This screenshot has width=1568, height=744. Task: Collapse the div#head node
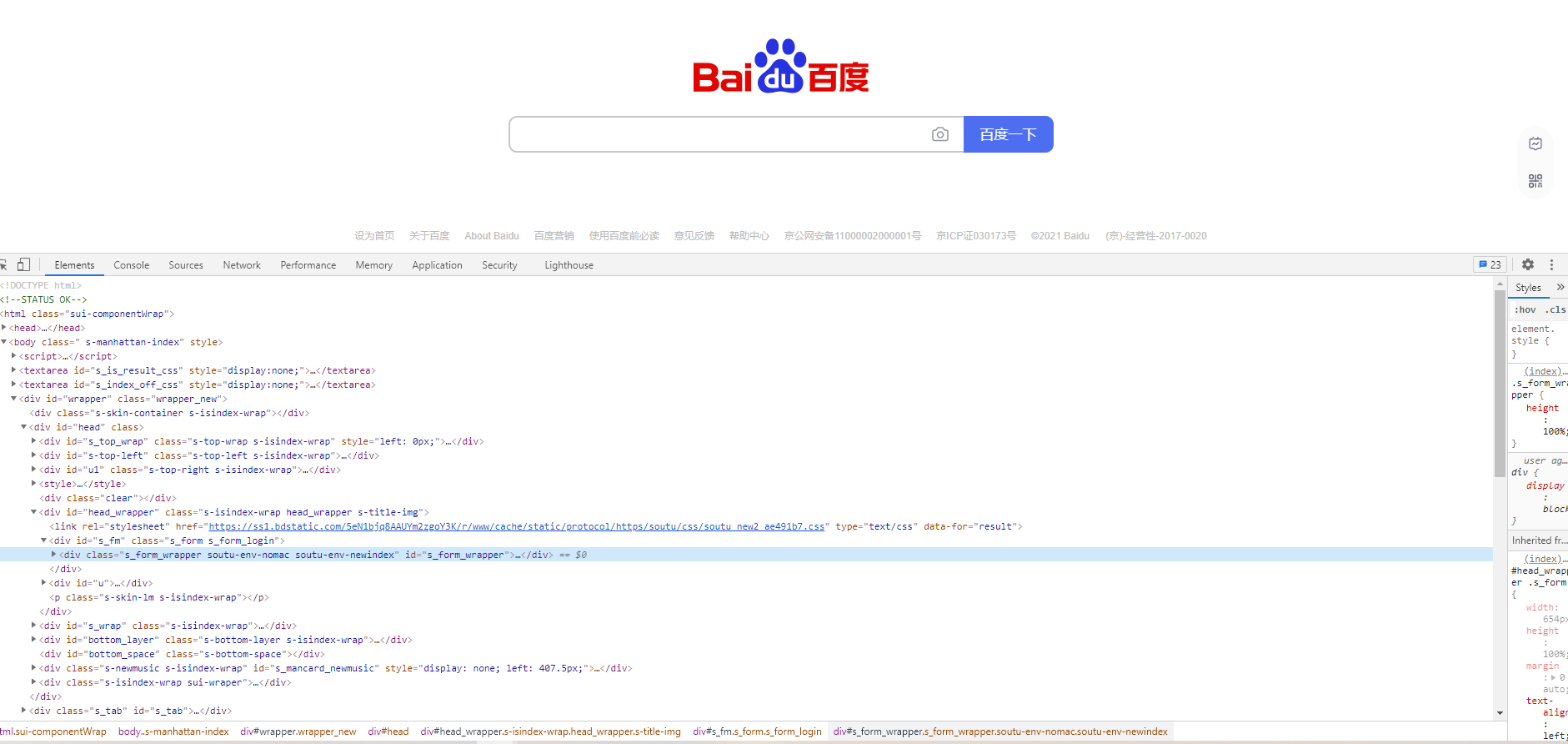tap(24, 427)
